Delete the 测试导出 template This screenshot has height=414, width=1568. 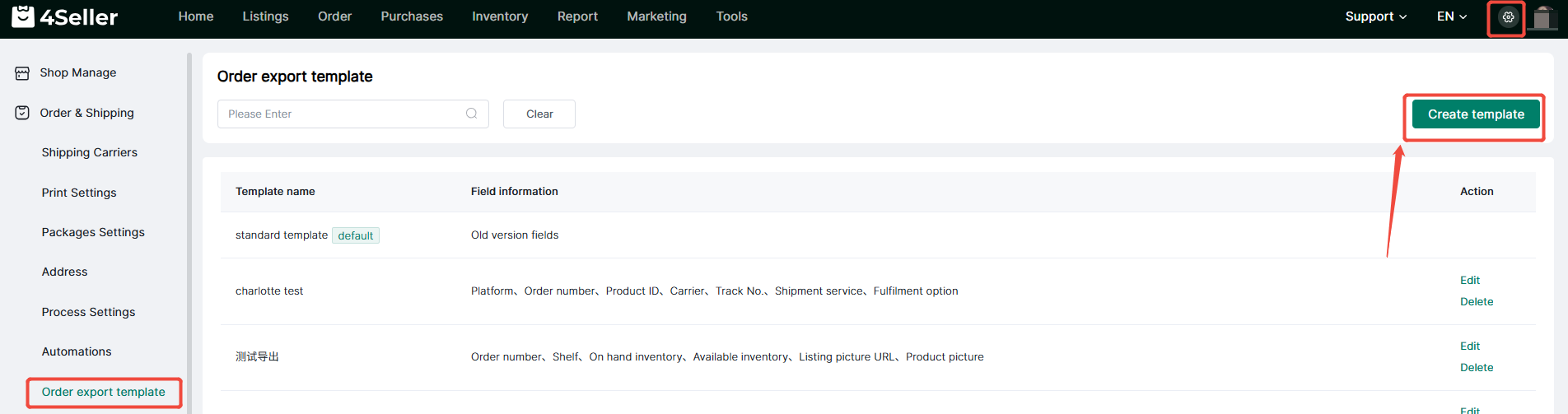pyautogui.click(x=1476, y=368)
